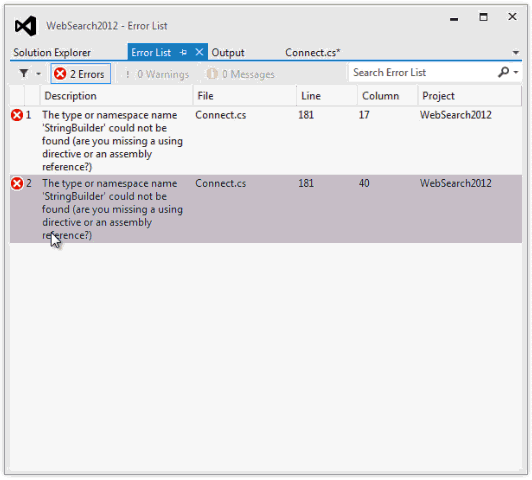Click the filter funnel icon
The height and width of the screenshot is (480, 532).
click(x=24, y=73)
